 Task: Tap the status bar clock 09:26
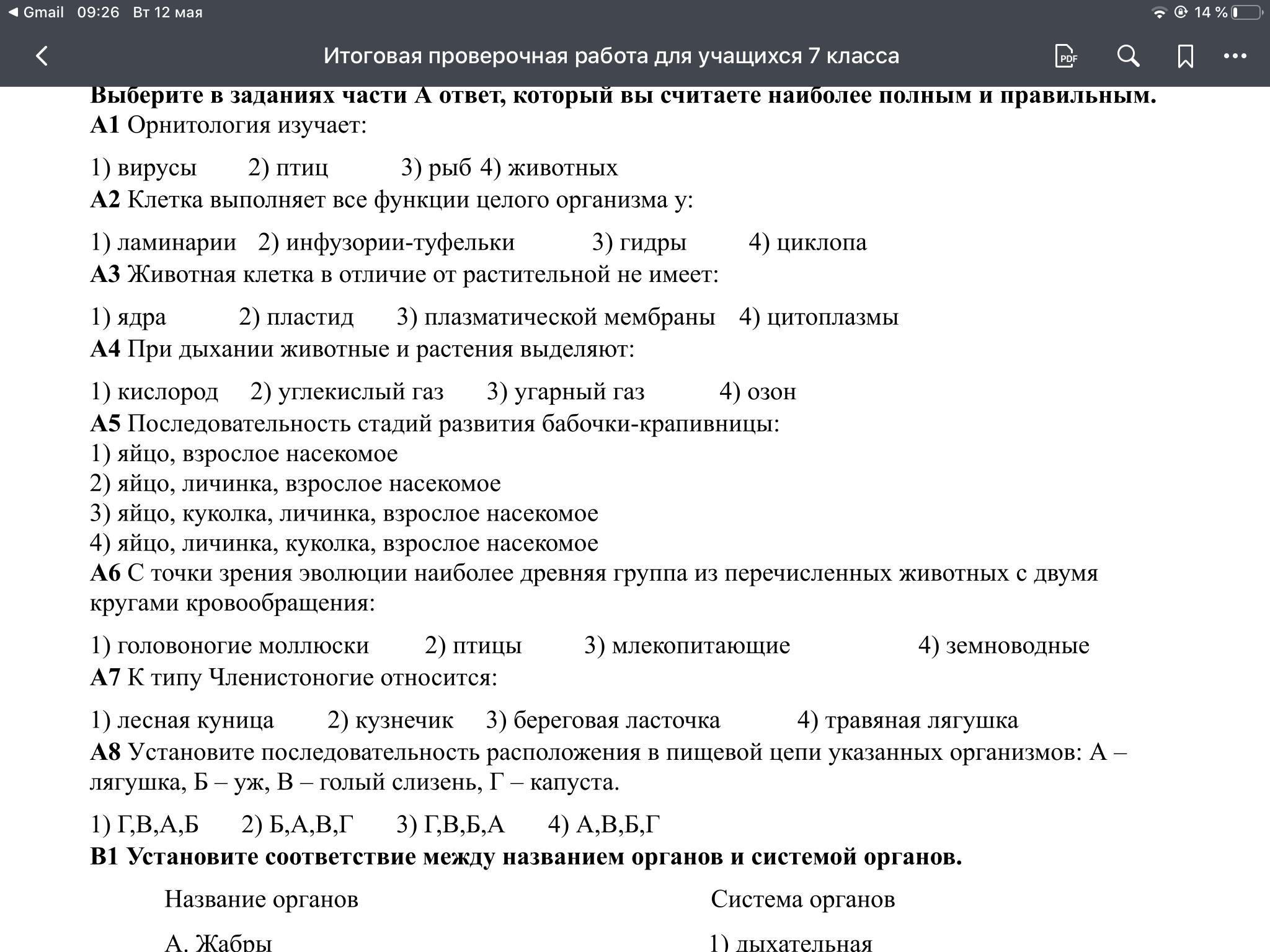point(98,12)
